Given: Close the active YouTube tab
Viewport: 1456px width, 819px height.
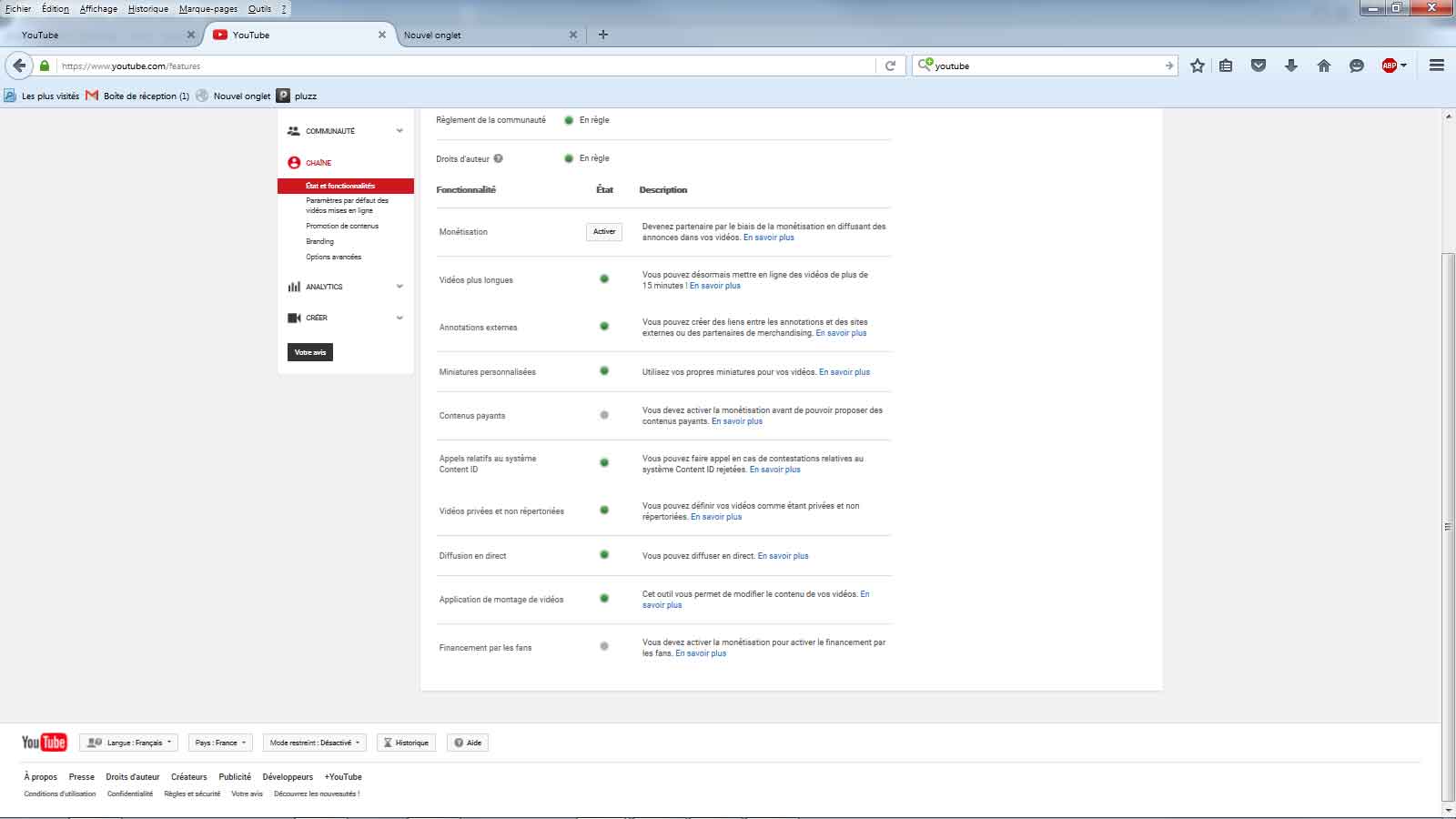Looking at the screenshot, I should 382,35.
